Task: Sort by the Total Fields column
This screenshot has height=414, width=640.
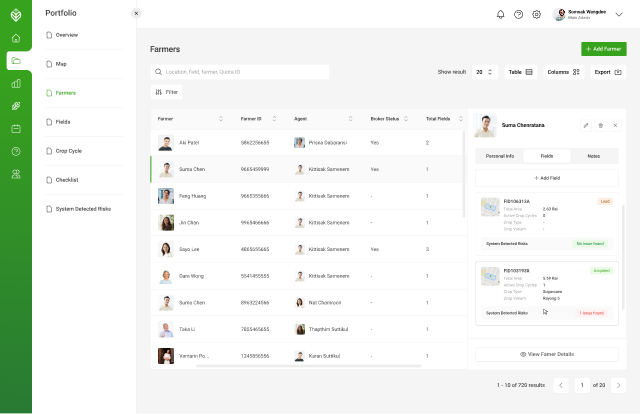Action: [461, 119]
